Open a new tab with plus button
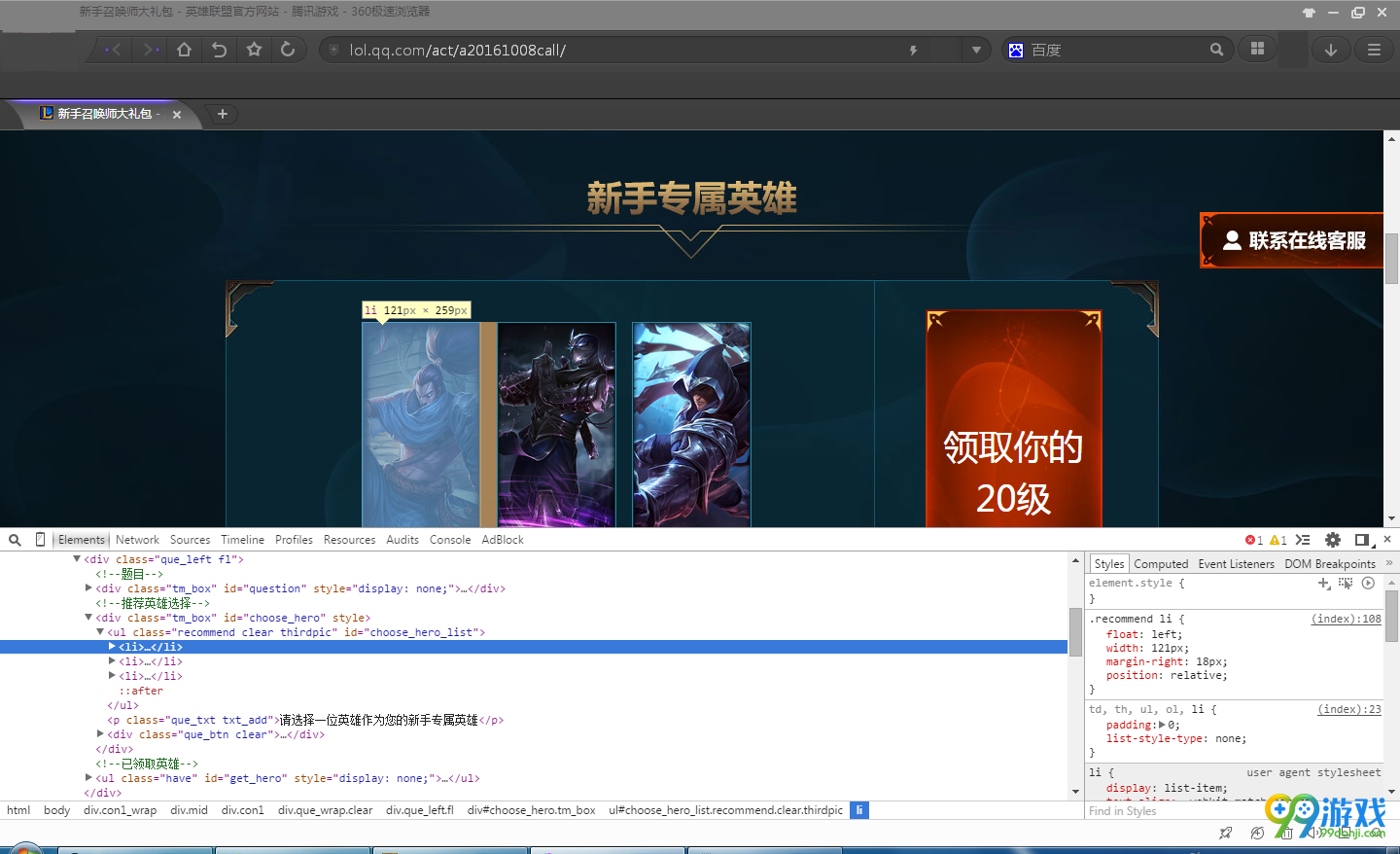Viewport: 1400px width, 854px height. [223, 114]
